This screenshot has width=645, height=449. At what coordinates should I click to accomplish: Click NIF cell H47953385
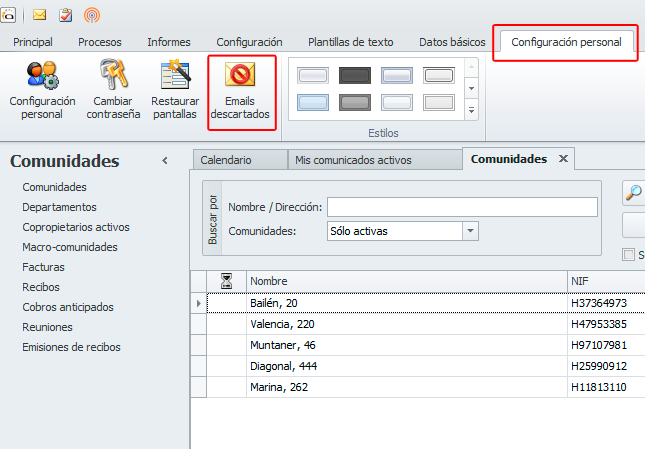tap(606, 324)
